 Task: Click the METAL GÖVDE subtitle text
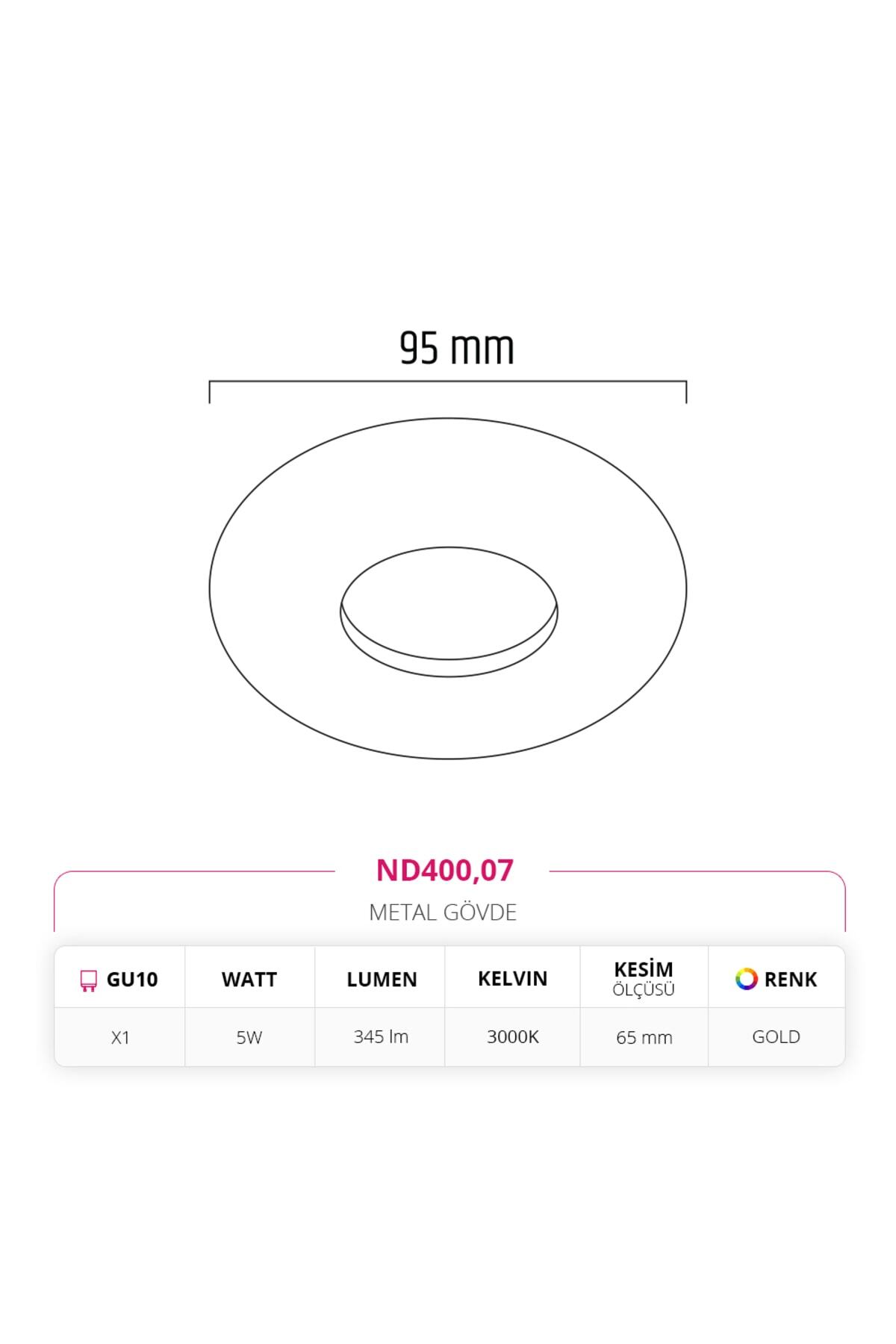pyautogui.click(x=443, y=912)
